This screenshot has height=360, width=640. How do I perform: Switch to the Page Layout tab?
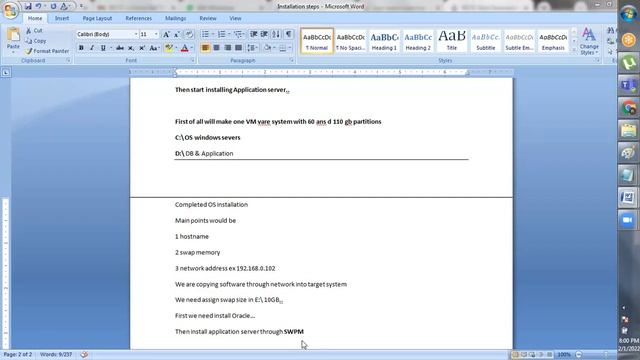97,18
